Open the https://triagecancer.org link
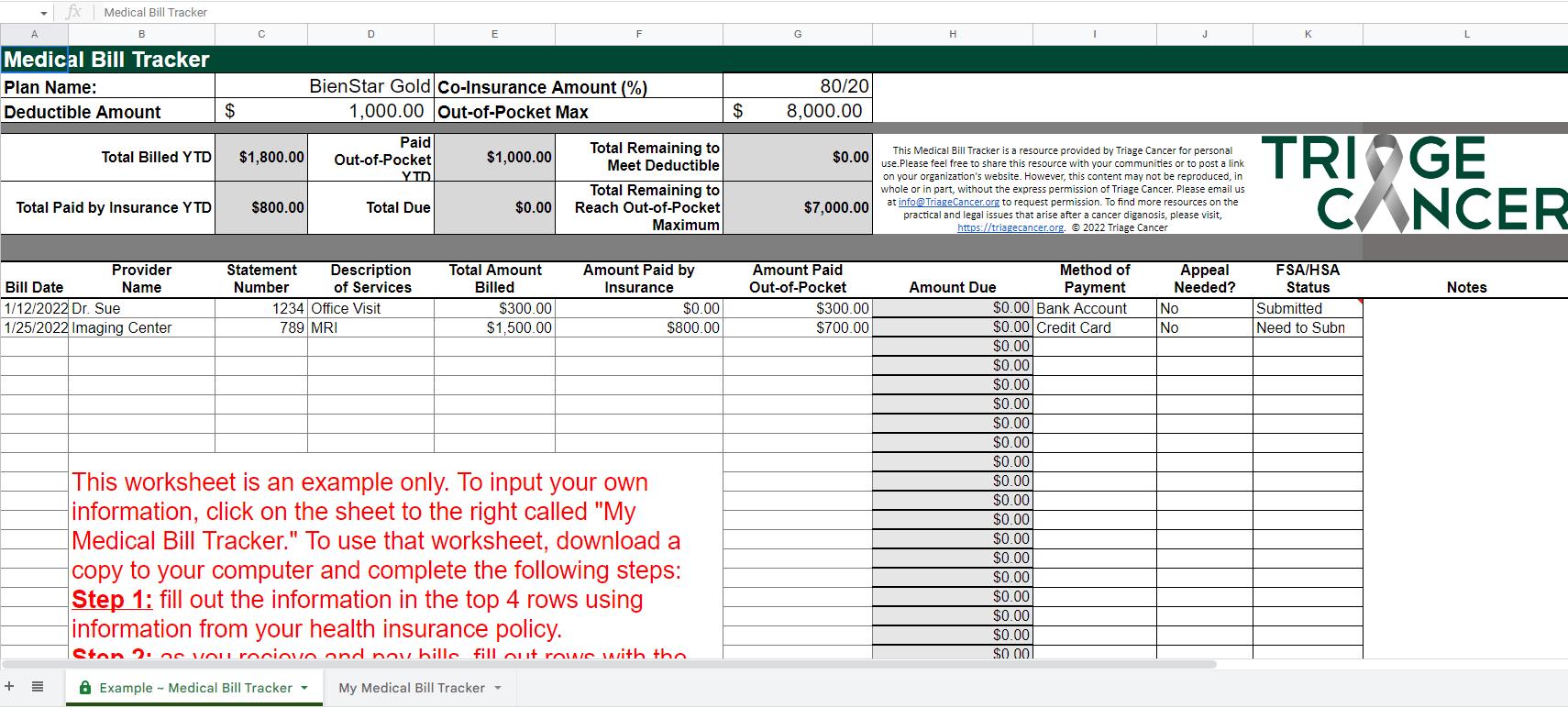 [1010, 227]
